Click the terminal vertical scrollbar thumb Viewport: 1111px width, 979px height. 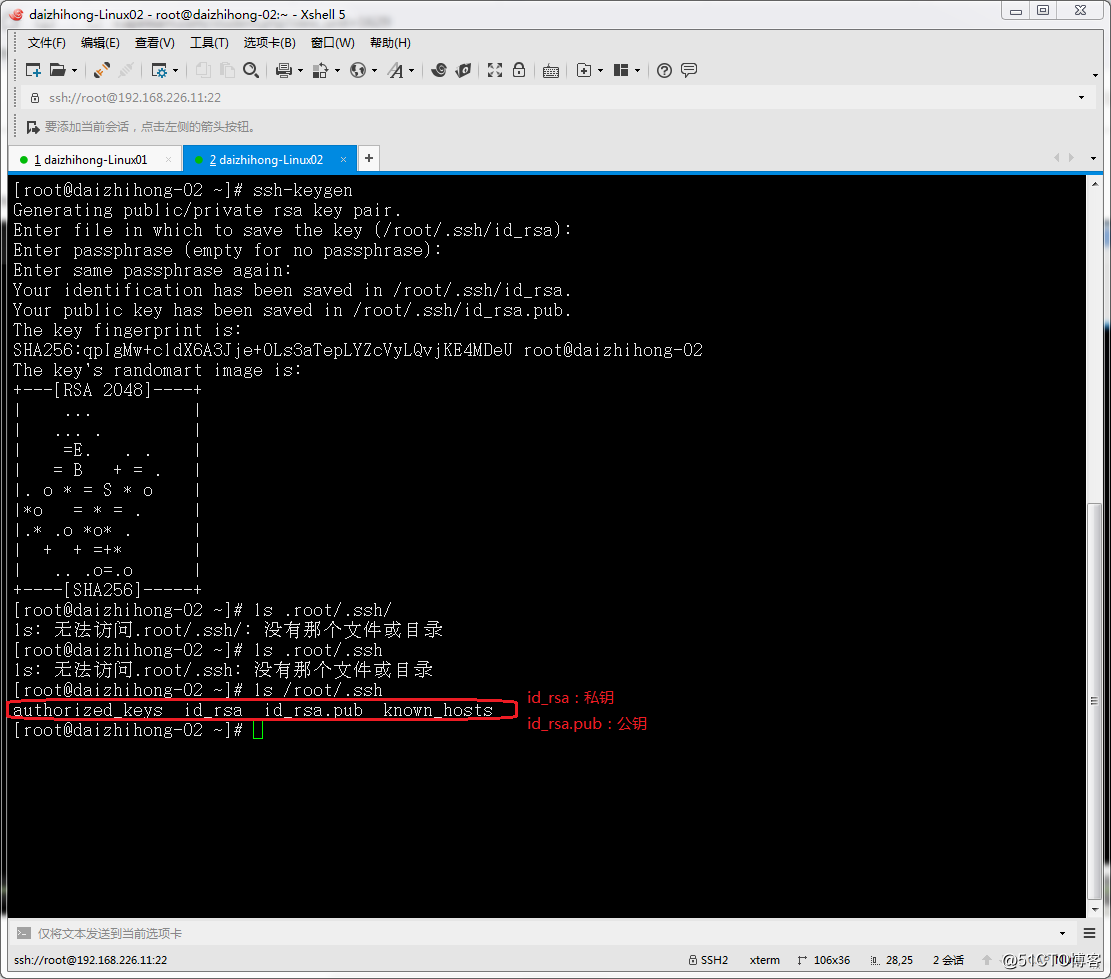[x=1094, y=701]
